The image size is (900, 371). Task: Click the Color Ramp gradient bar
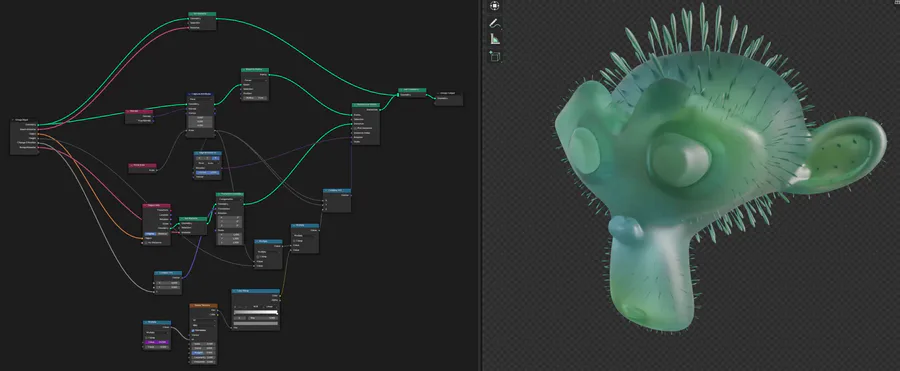point(255,312)
